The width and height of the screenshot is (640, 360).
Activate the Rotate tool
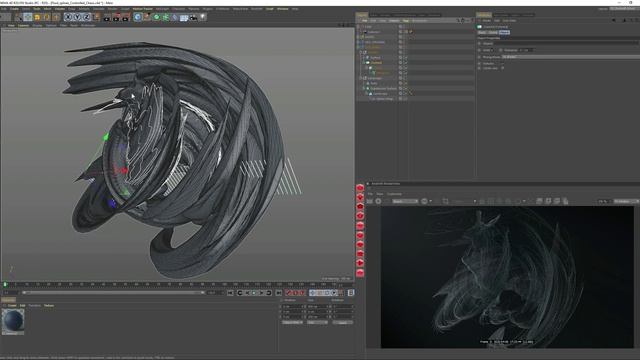tap(47, 17)
